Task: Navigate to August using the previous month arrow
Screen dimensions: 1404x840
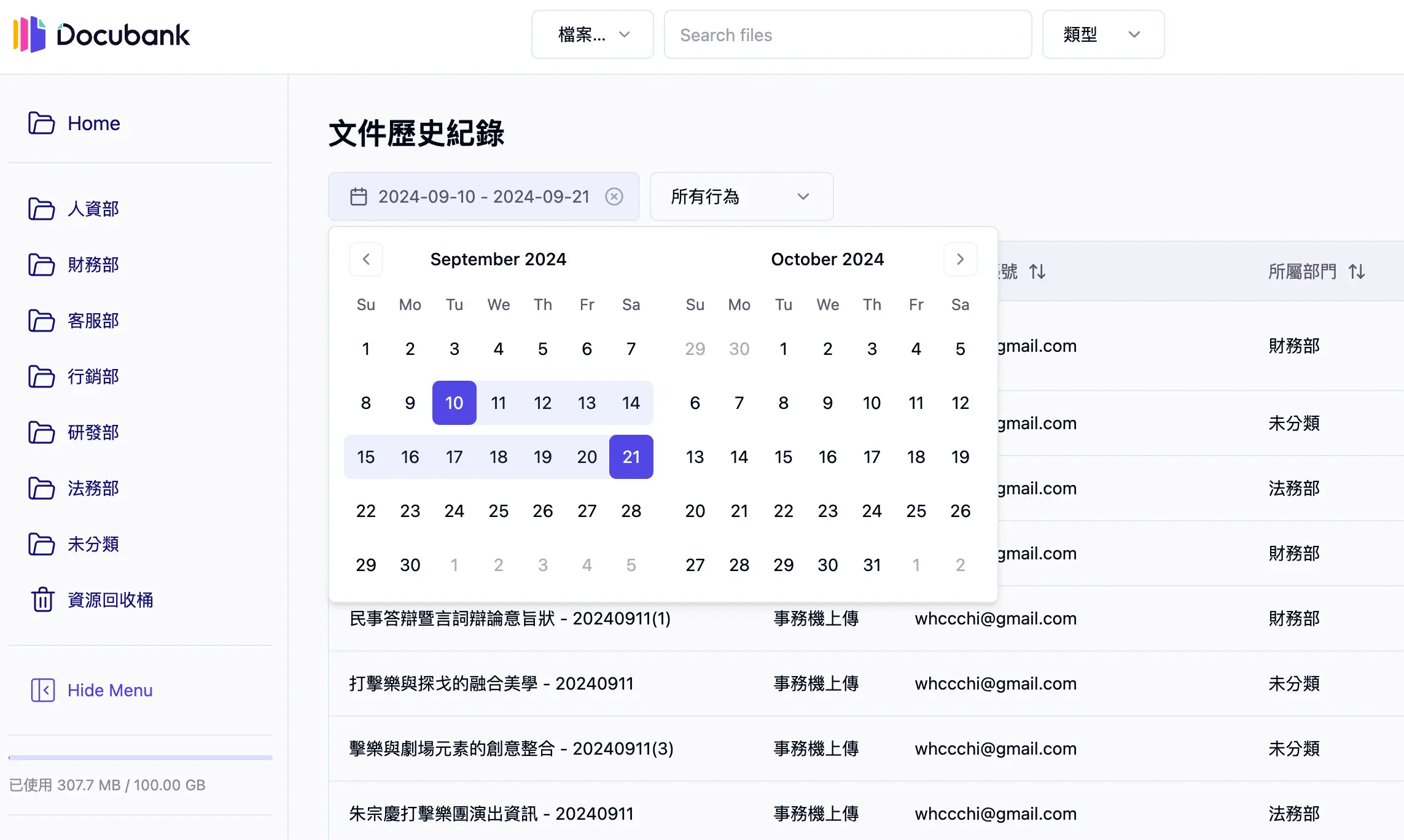Action: coord(366,259)
